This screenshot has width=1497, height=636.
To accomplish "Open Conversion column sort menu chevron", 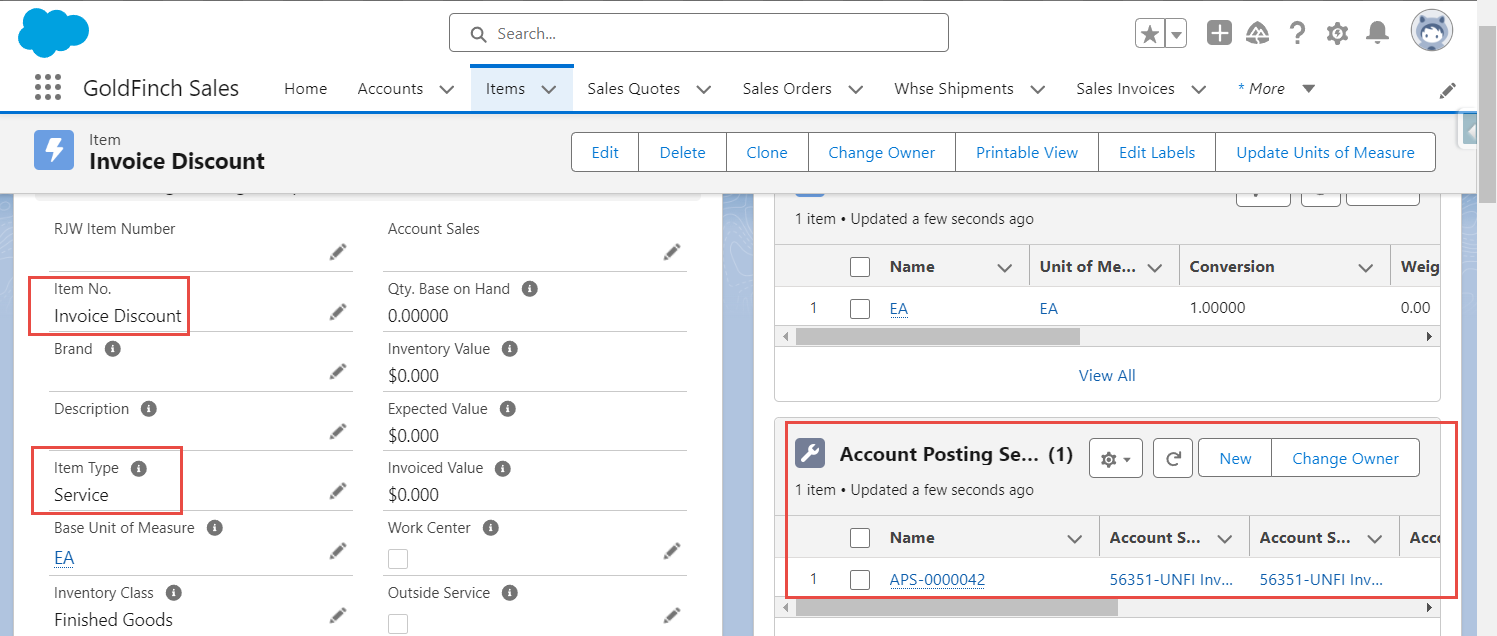I will point(1366,267).
